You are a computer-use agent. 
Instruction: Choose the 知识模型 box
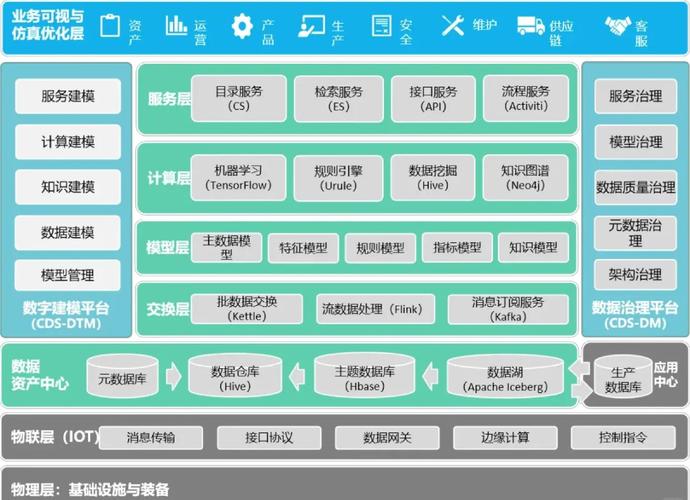pos(533,248)
